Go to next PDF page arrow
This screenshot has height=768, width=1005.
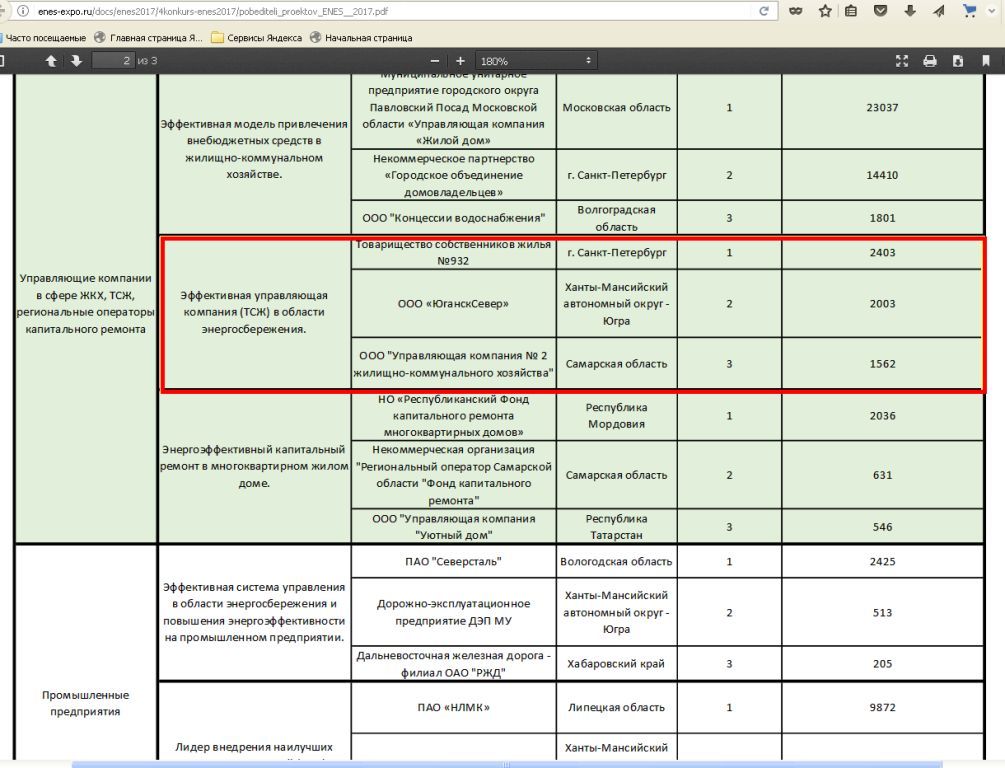[76, 61]
